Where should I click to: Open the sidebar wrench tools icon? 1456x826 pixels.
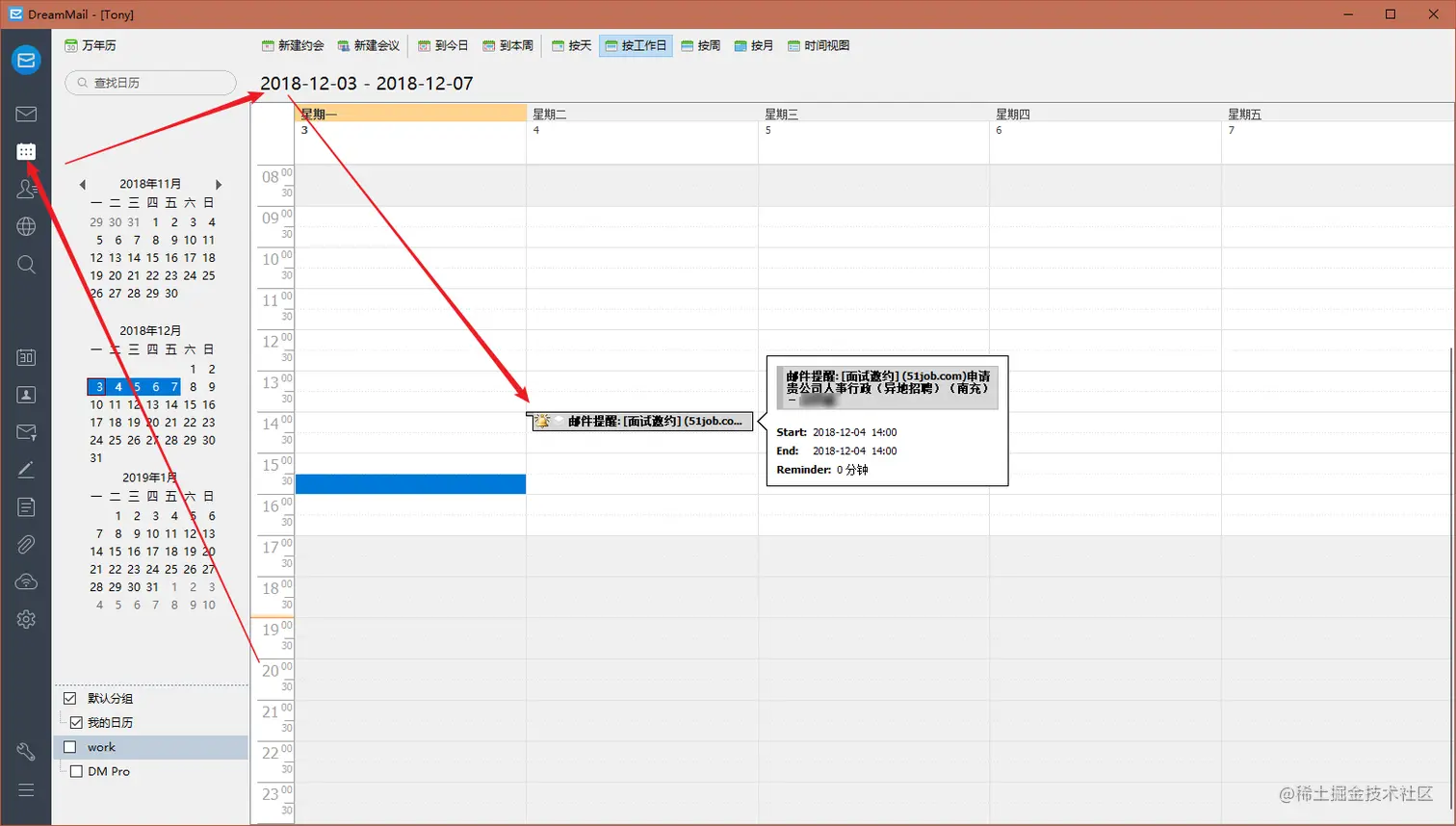(x=26, y=752)
